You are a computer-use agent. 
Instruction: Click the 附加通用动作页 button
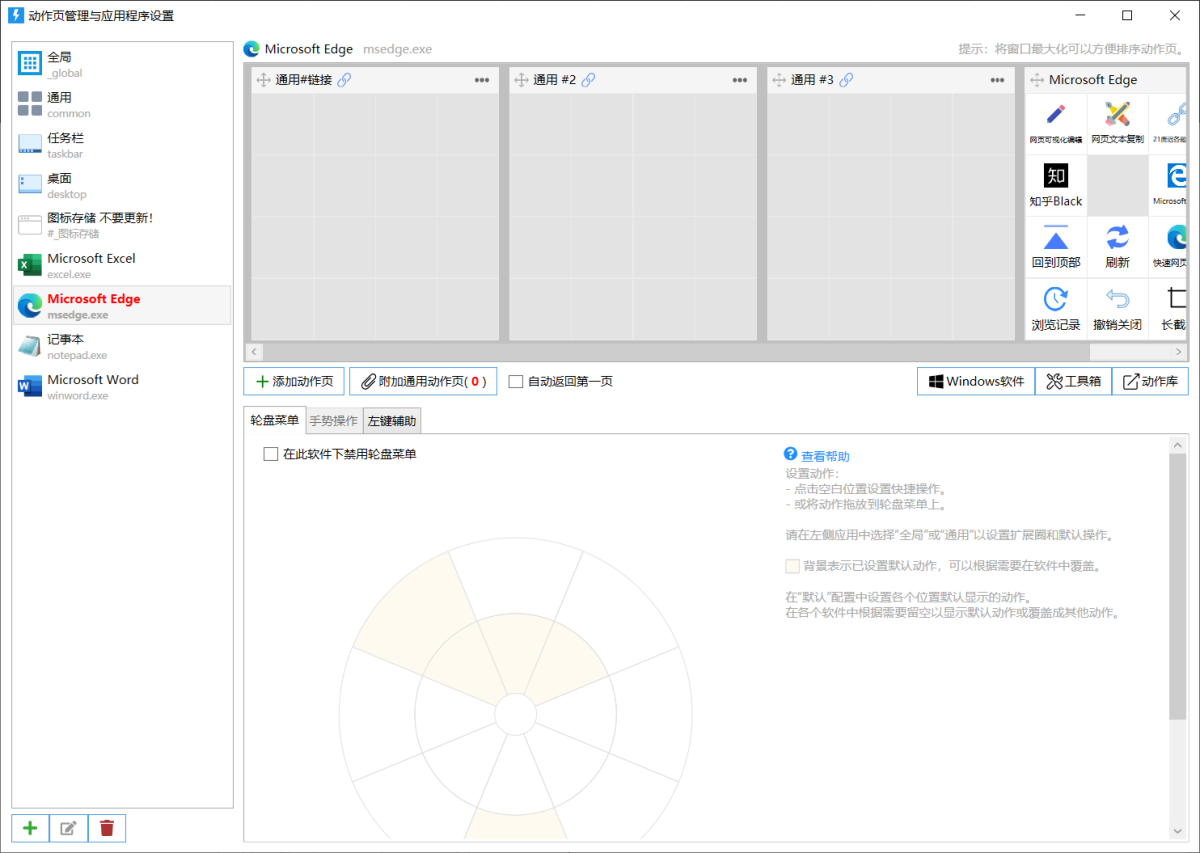click(x=423, y=381)
